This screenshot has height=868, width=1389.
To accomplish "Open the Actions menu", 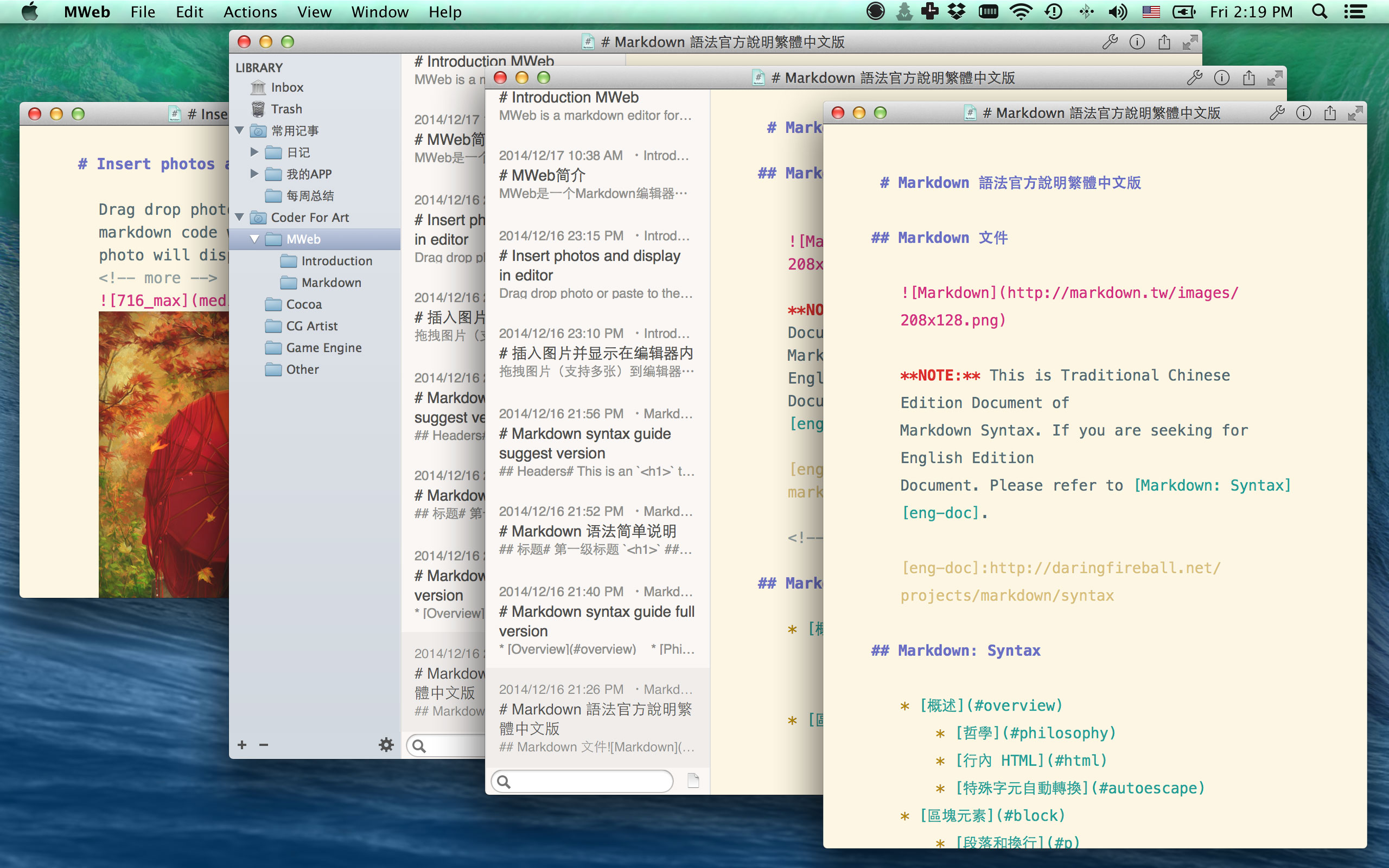I will 250,11.
